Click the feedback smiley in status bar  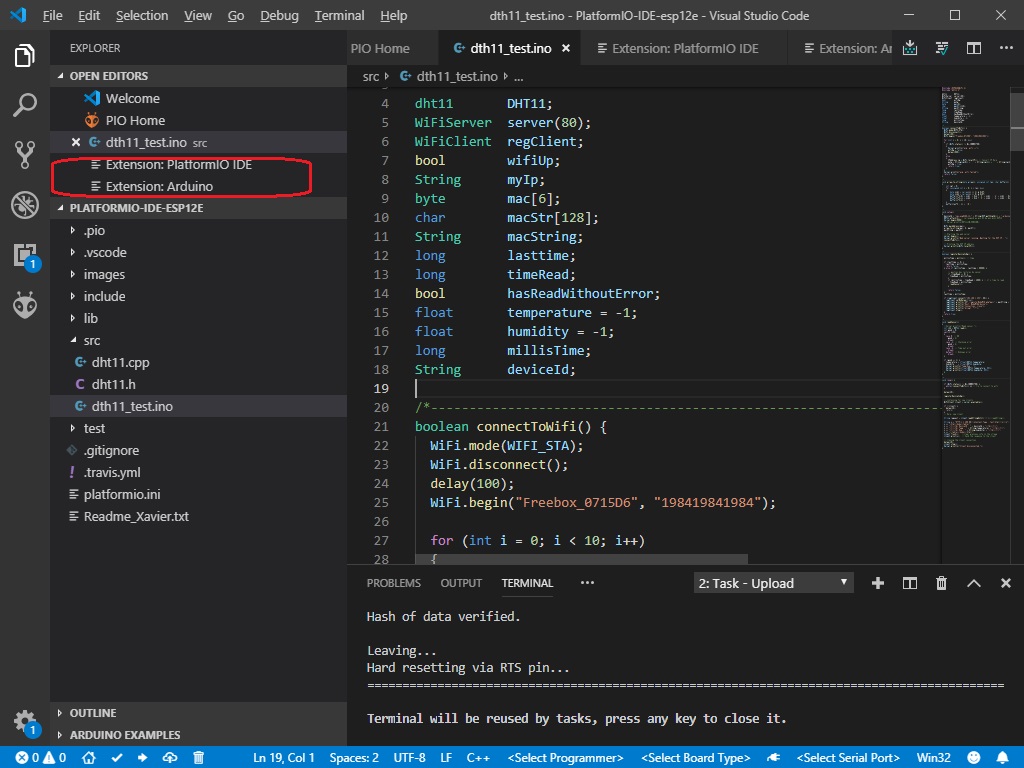974,758
